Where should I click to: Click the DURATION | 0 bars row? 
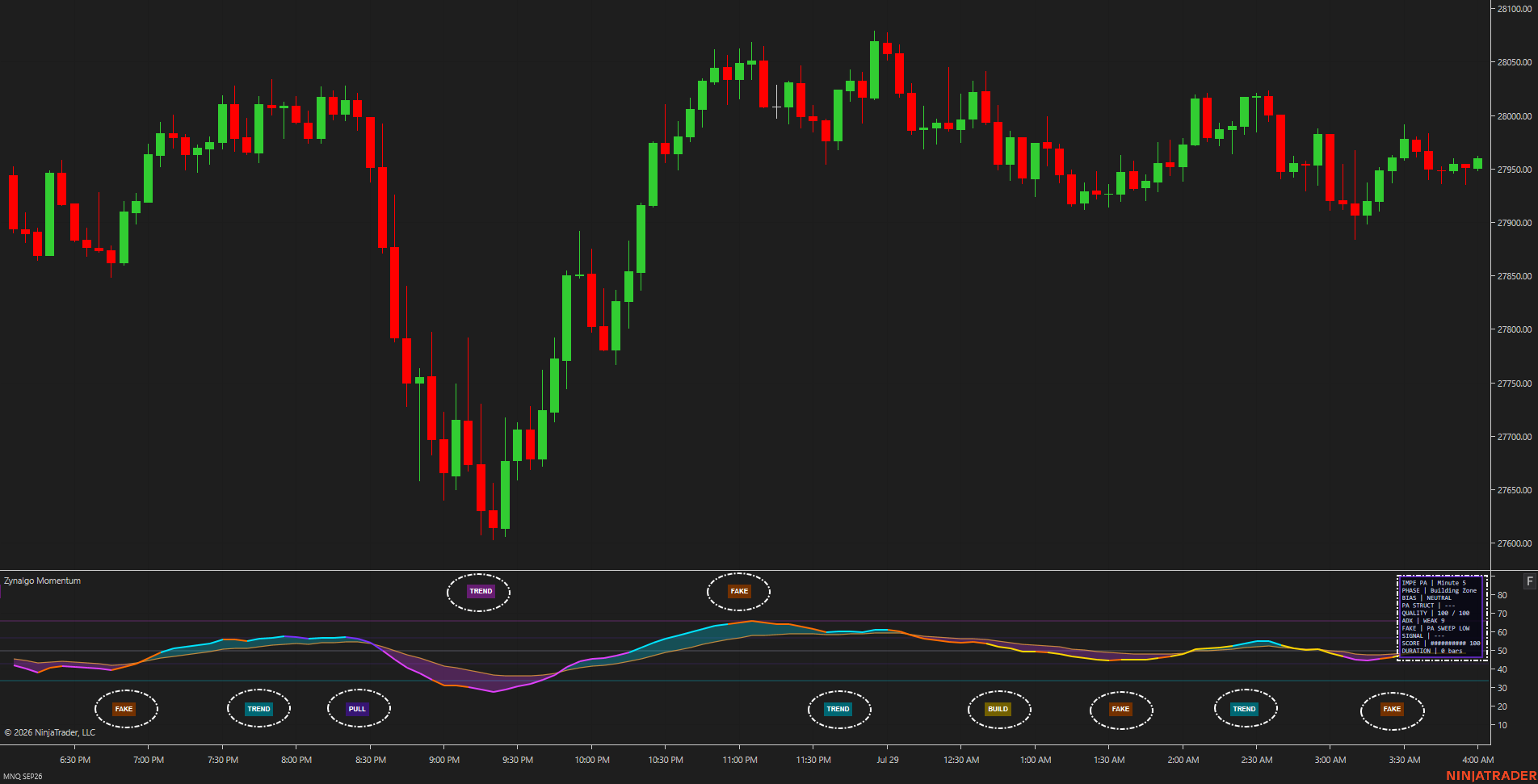coord(1432,651)
